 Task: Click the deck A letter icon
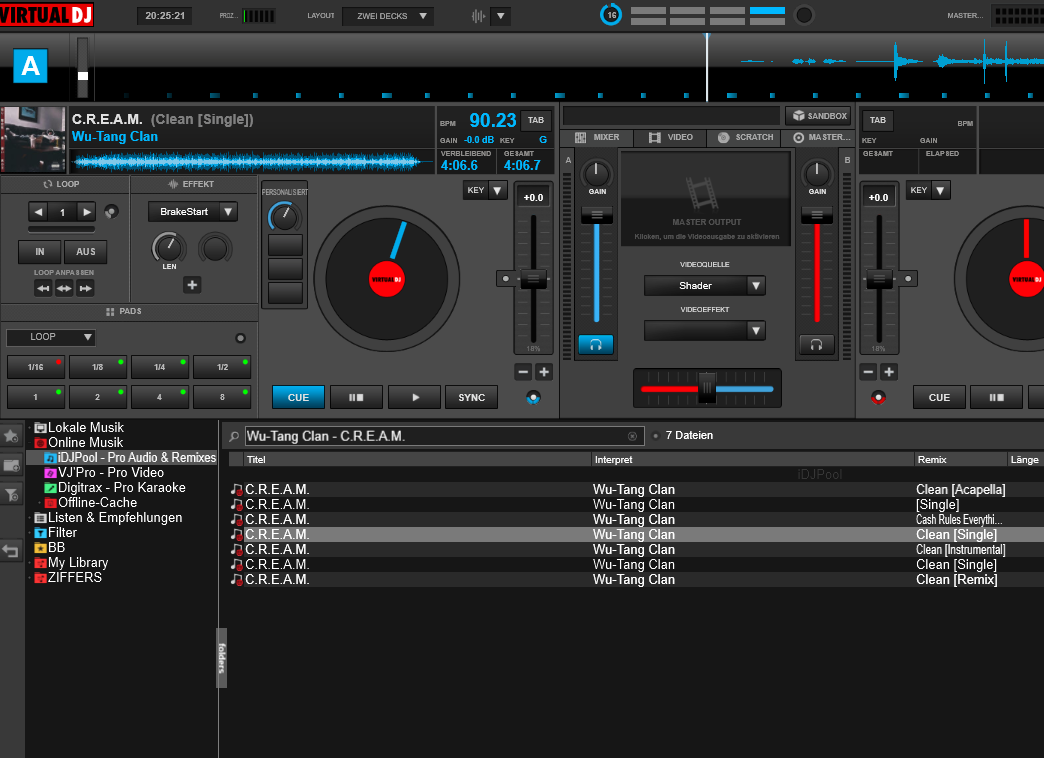31,65
